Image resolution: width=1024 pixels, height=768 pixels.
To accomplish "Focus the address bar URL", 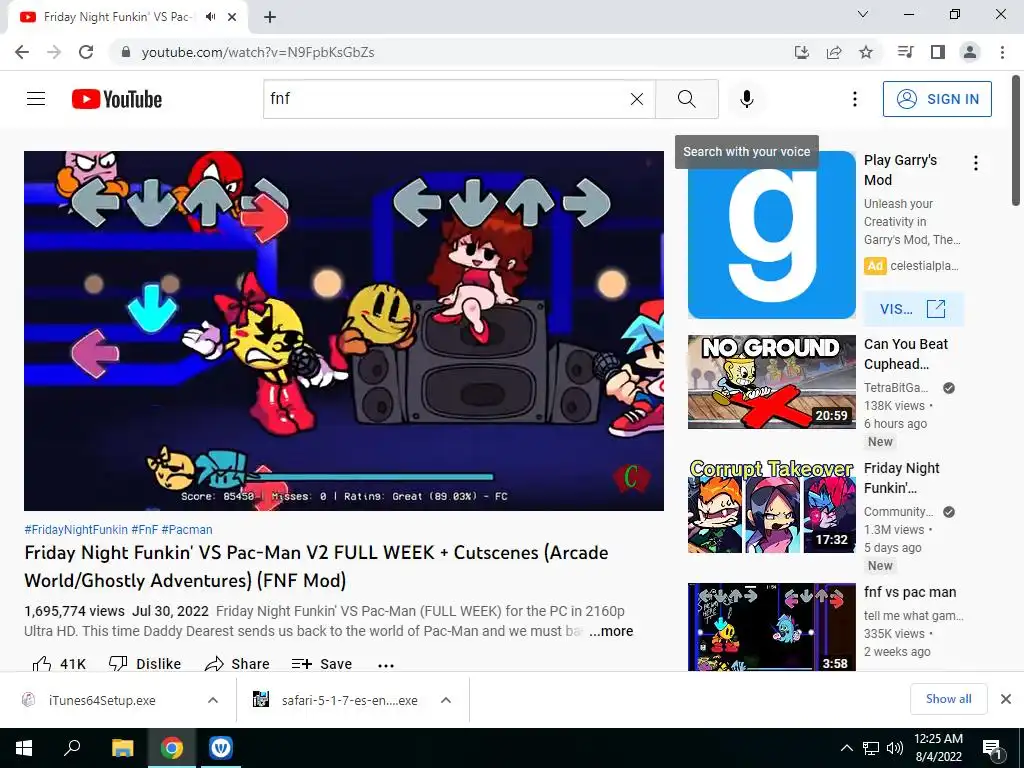I will click(258, 52).
